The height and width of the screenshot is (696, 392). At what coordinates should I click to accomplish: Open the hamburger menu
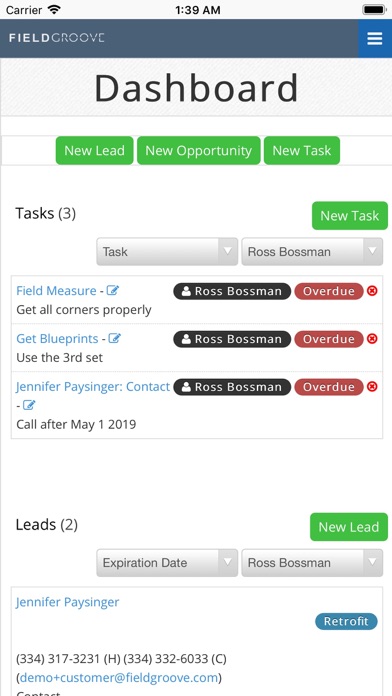(x=375, y=39)
